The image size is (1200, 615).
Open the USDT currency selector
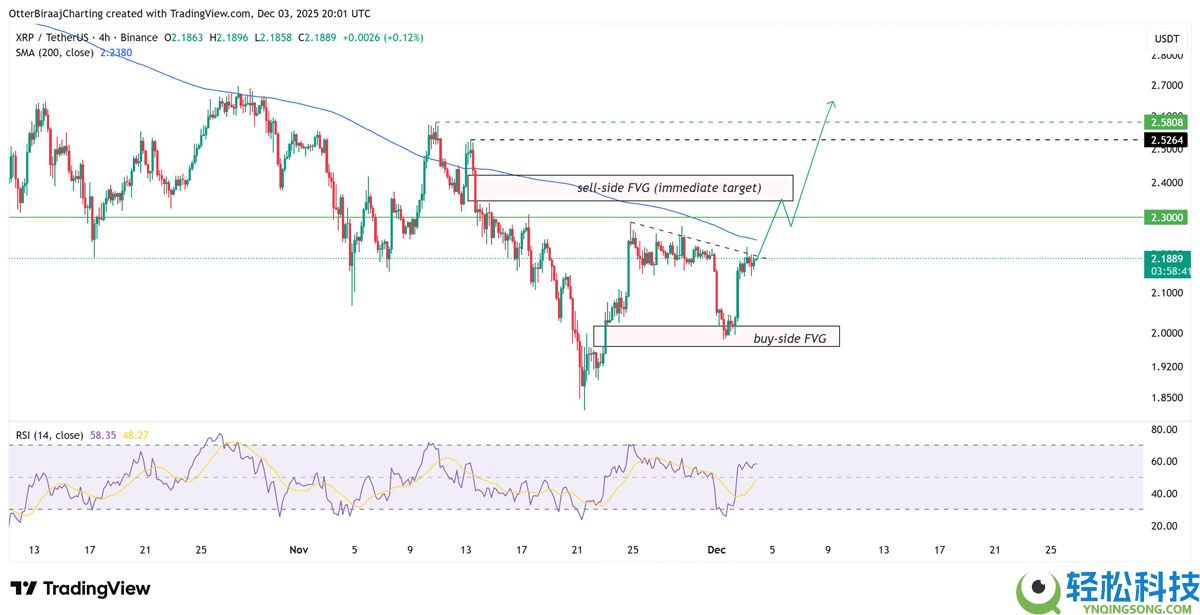1166,38
